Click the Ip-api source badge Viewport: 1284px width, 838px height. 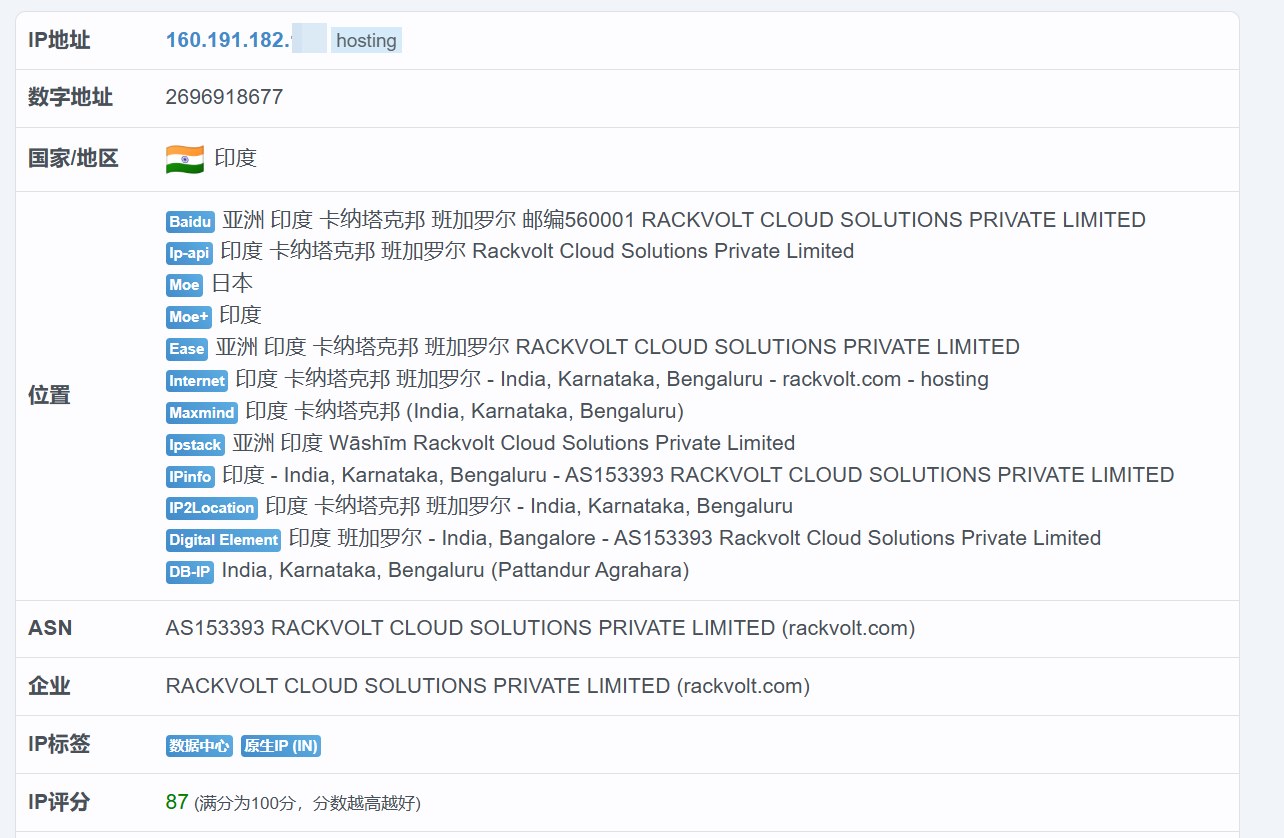(x=189, y=253)
